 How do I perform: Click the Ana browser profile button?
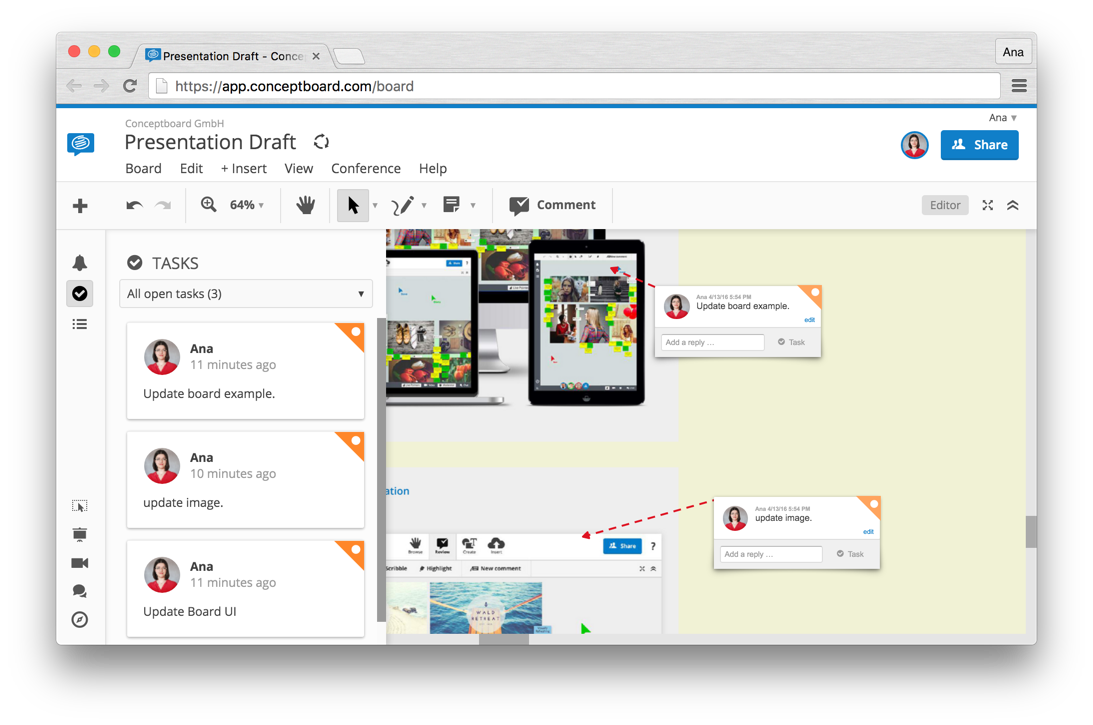[1013, 52]
